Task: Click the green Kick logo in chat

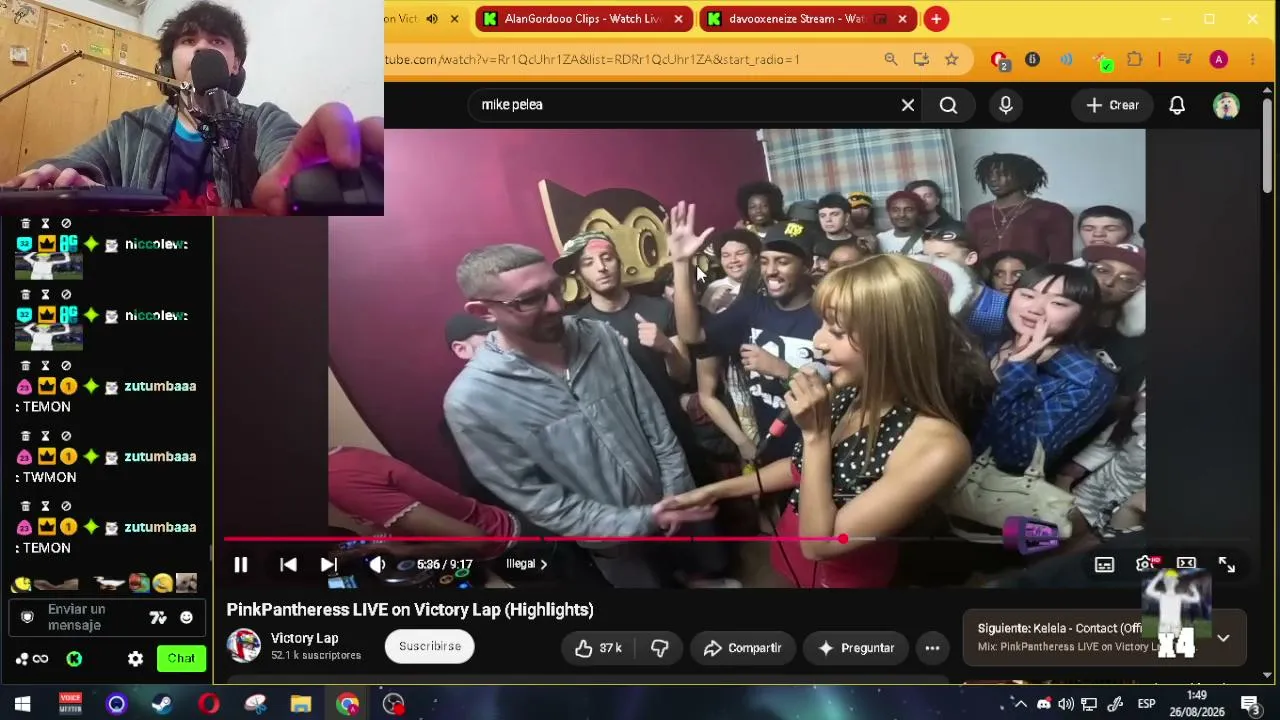Action: pyautogui.click(x=74, y=659)
